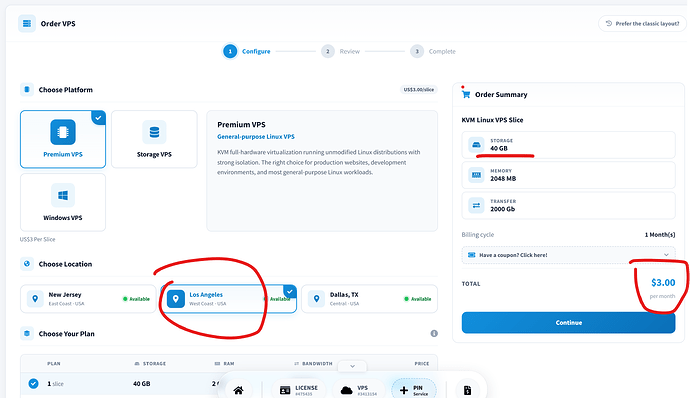The height and width of the screenshot is (398, 690).
Task: Open the plan info circle icon
Action: (434, 333)
